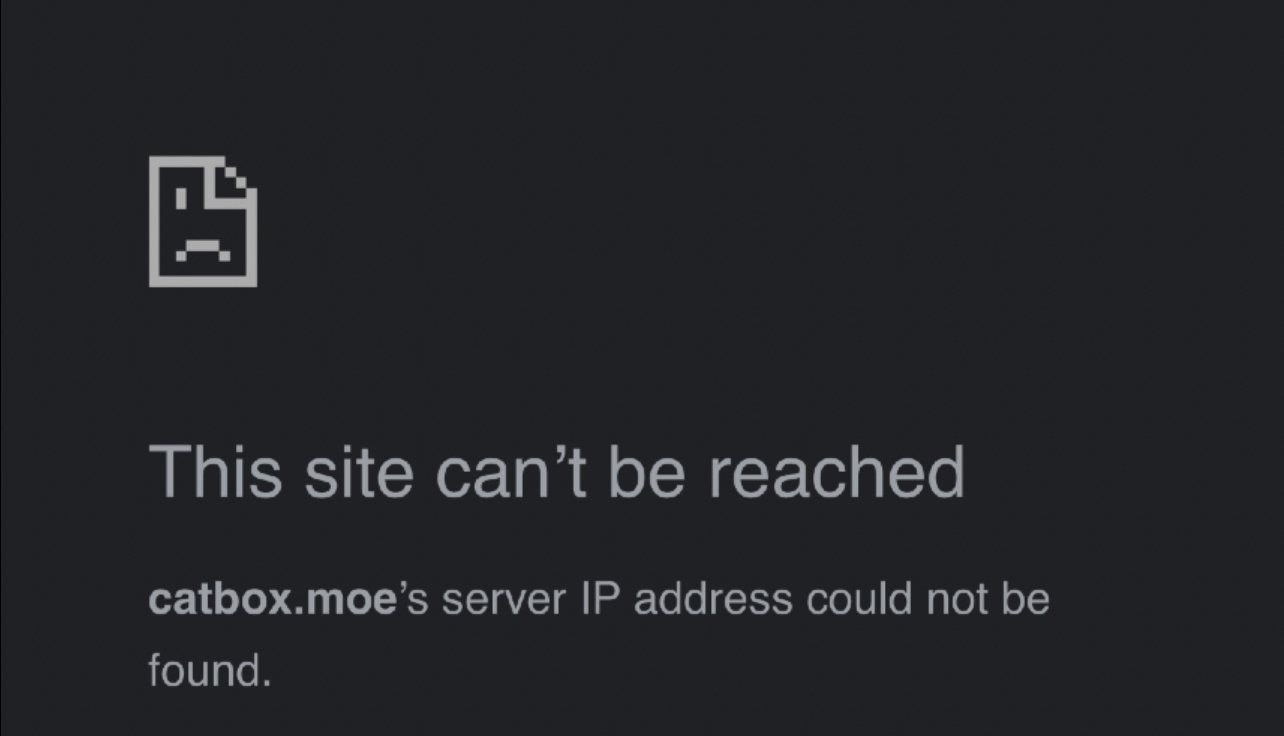Click the word "found." on the last line
This screenshot has width=1284, height=736.
coord(210,669)
